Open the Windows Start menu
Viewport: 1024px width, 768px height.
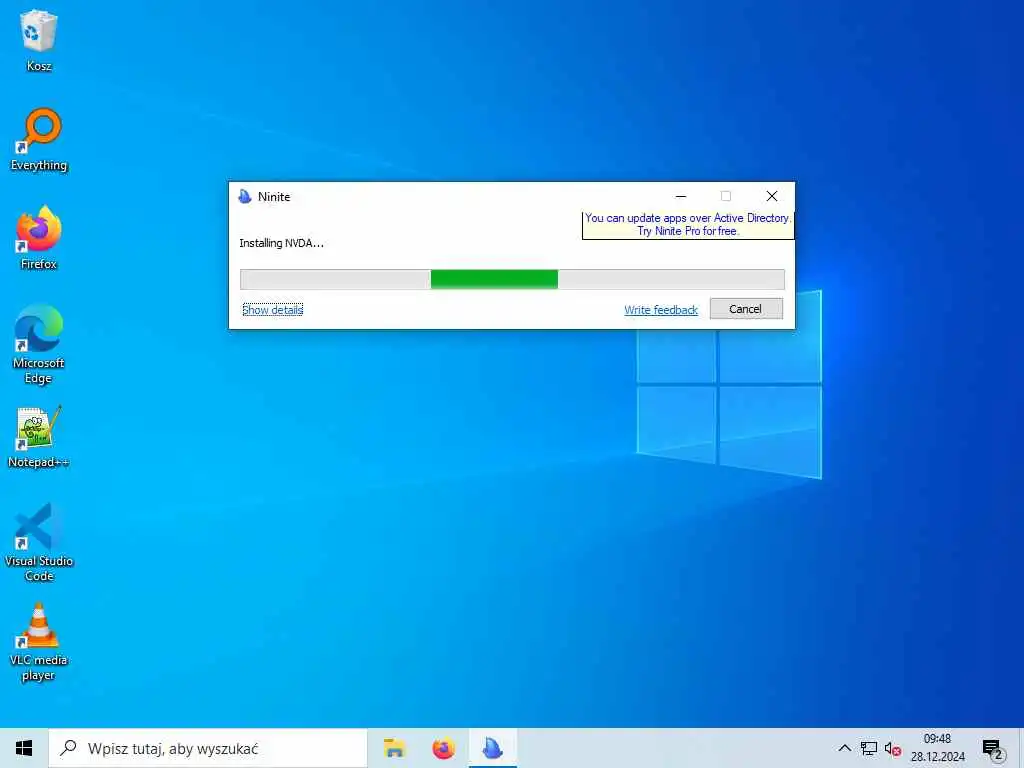(x=24, y=748)
